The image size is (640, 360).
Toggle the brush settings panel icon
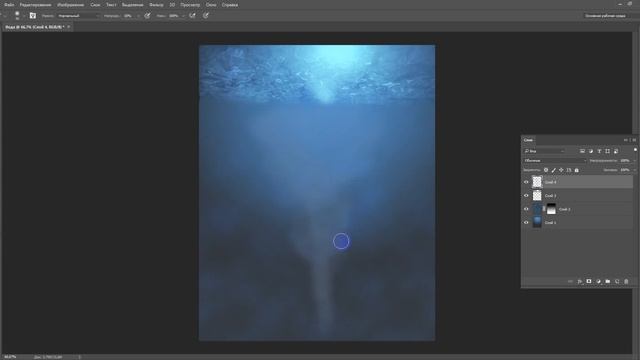[33, 16]
